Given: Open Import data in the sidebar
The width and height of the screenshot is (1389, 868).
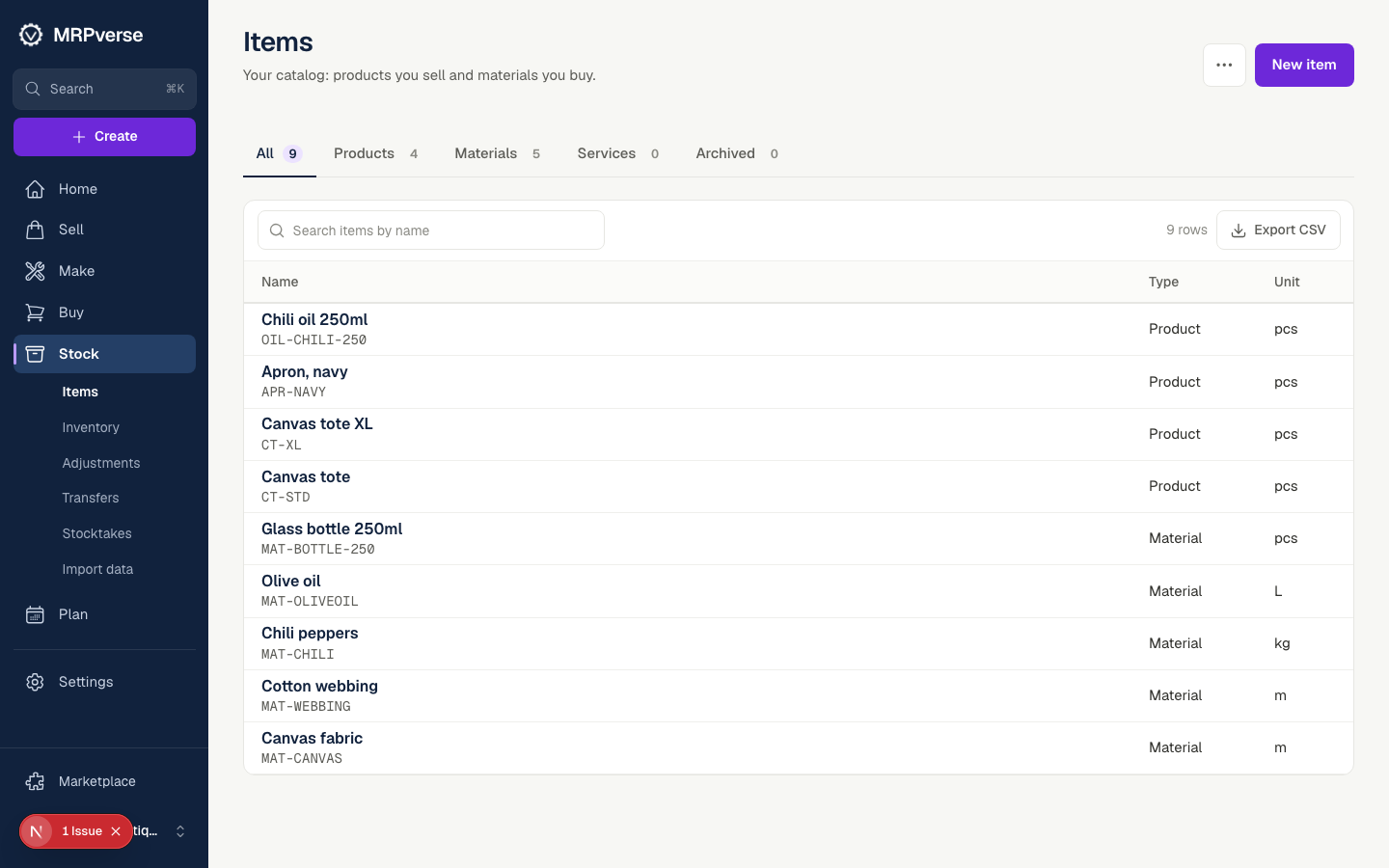Looking at the screenshot, I should (97, 569).
